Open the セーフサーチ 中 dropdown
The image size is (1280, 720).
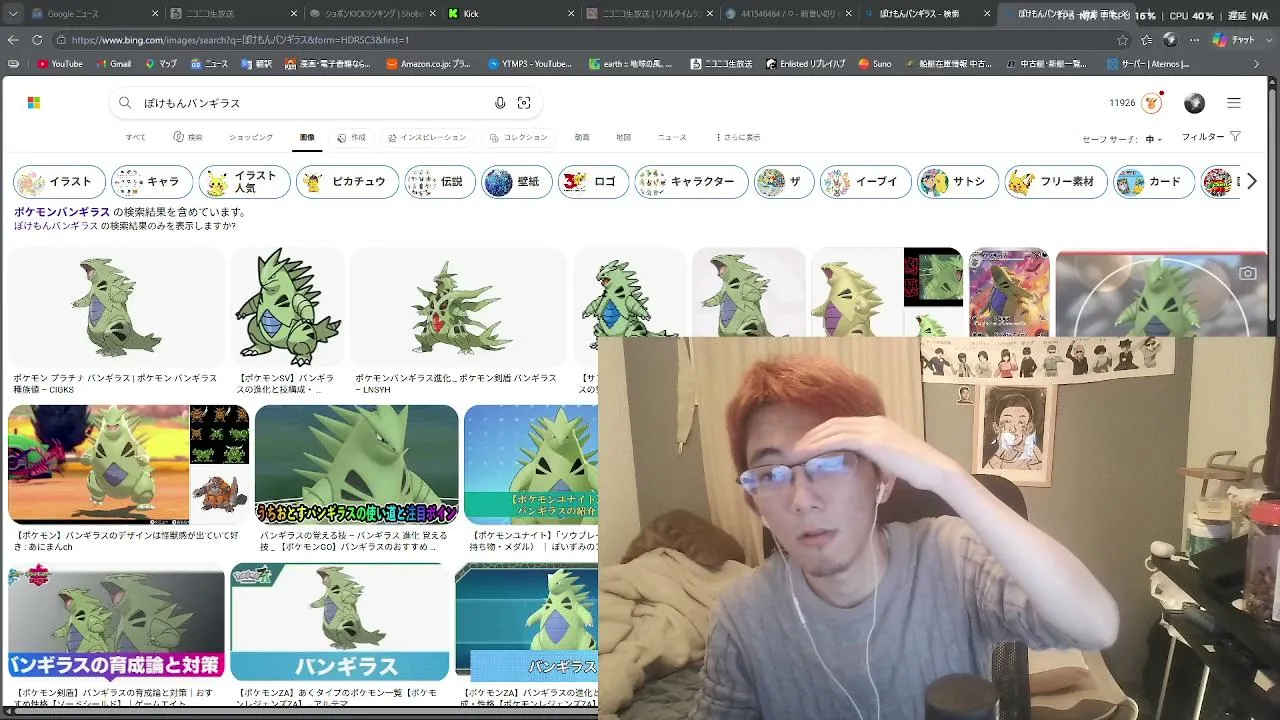pos(1122,139)
